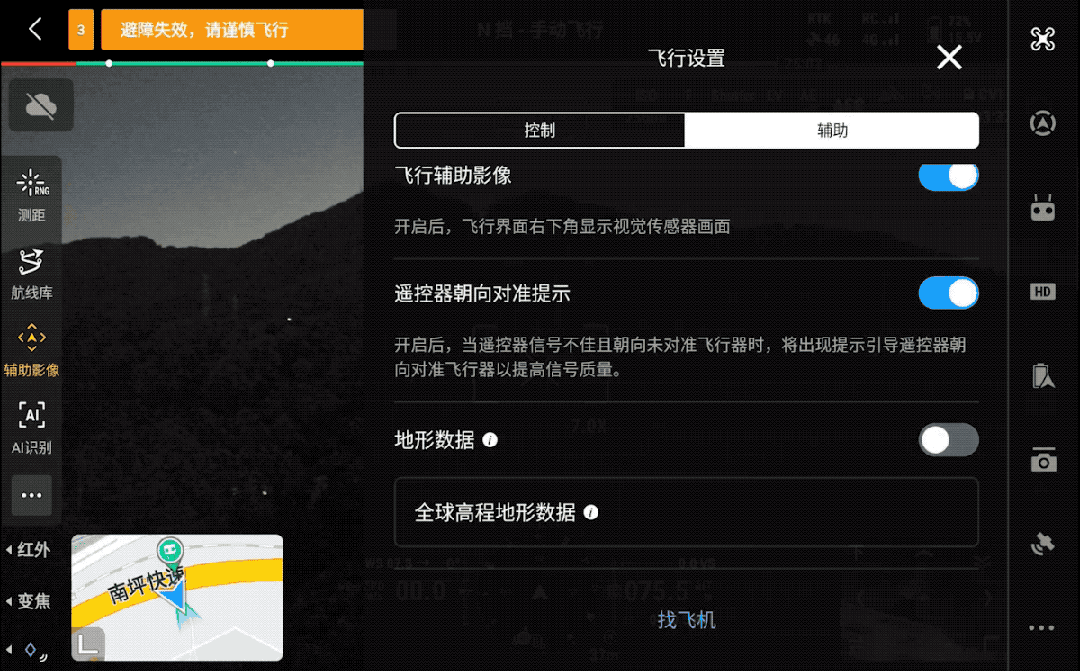
Task: Expand the left toolbar more options button
Action: click(32, 495)
